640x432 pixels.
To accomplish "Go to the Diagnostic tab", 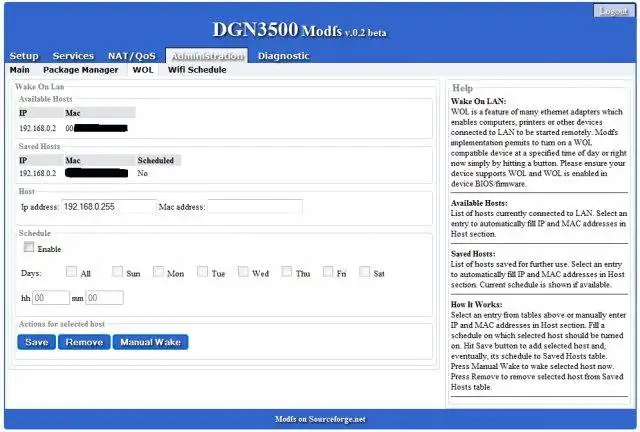I will click(x=283, y=56).
